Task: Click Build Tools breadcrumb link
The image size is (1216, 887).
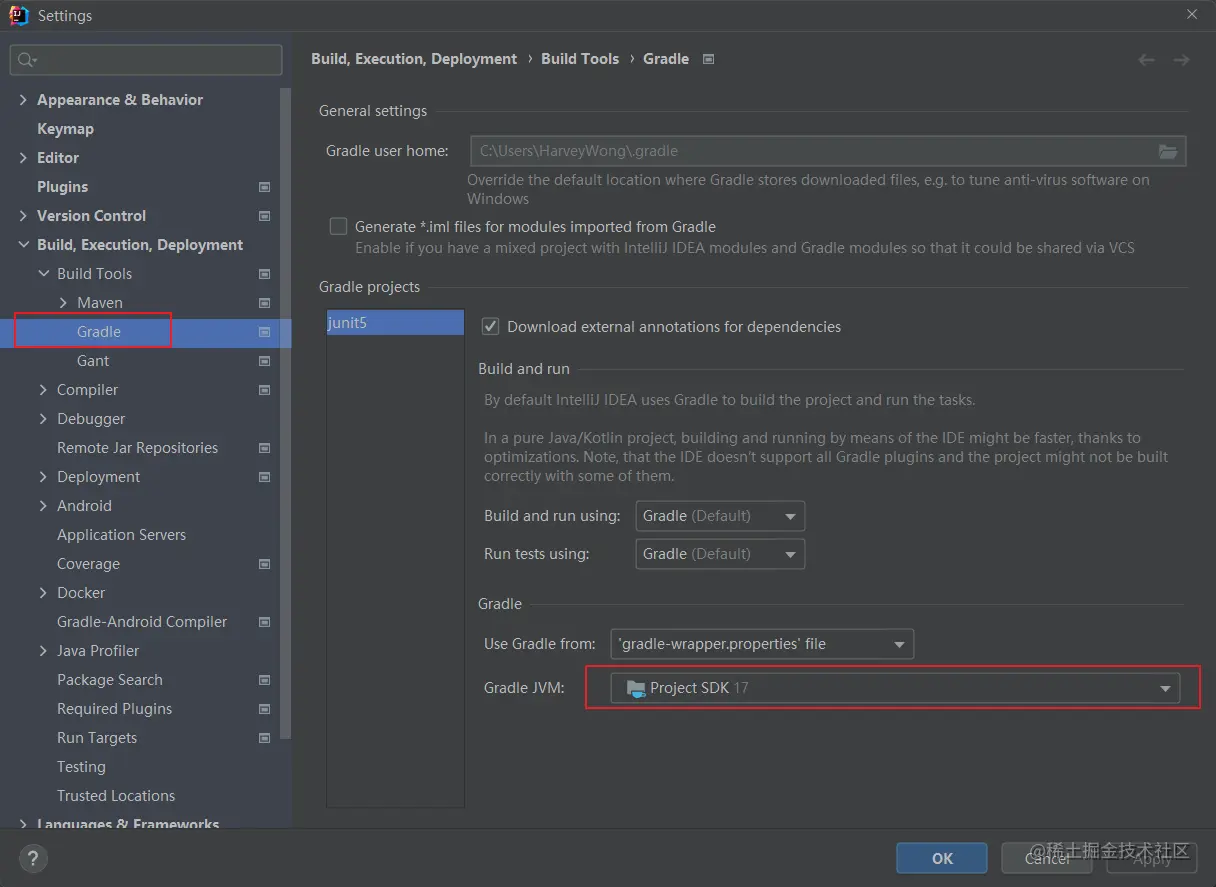Action: (580, 59)
